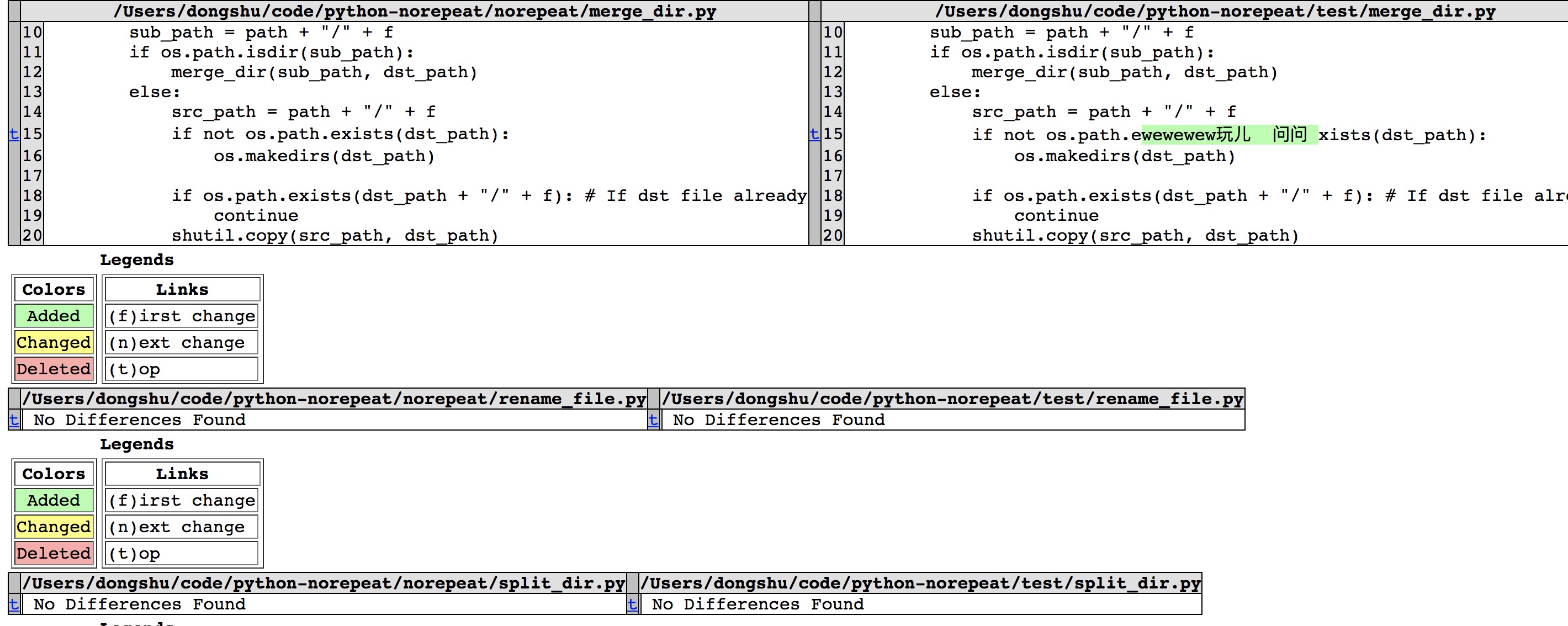Click '(n)ext change' in the first legend
Viewport: 1568px width, 626px height.
pyautogui.click(x=177, y=342)
